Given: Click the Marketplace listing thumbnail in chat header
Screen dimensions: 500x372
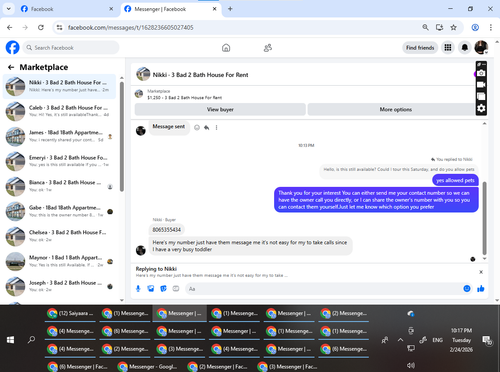Looking at the screenshot, I should tap(139, 94).
